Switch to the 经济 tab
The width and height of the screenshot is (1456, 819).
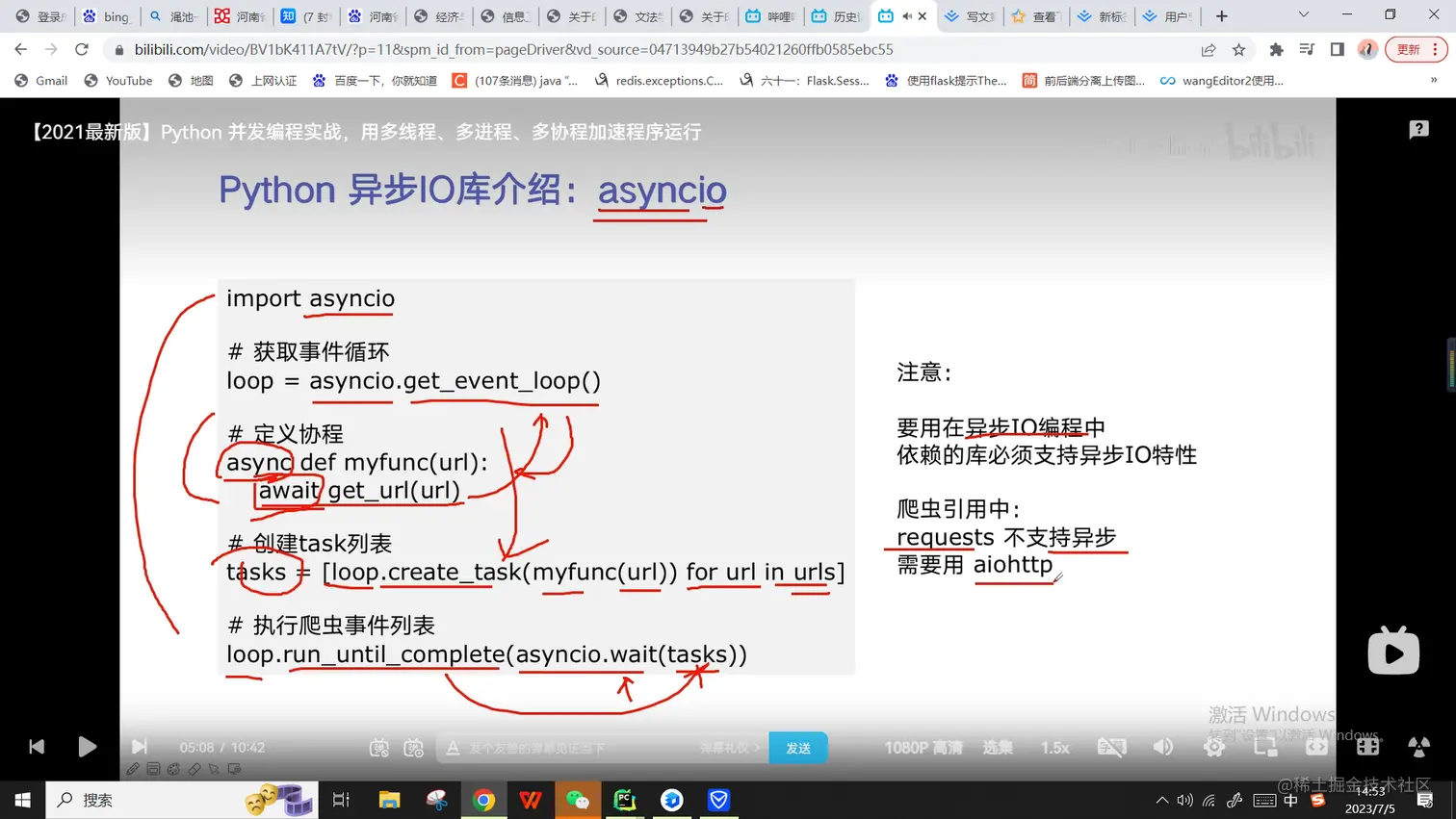click(x=439, y=16)
